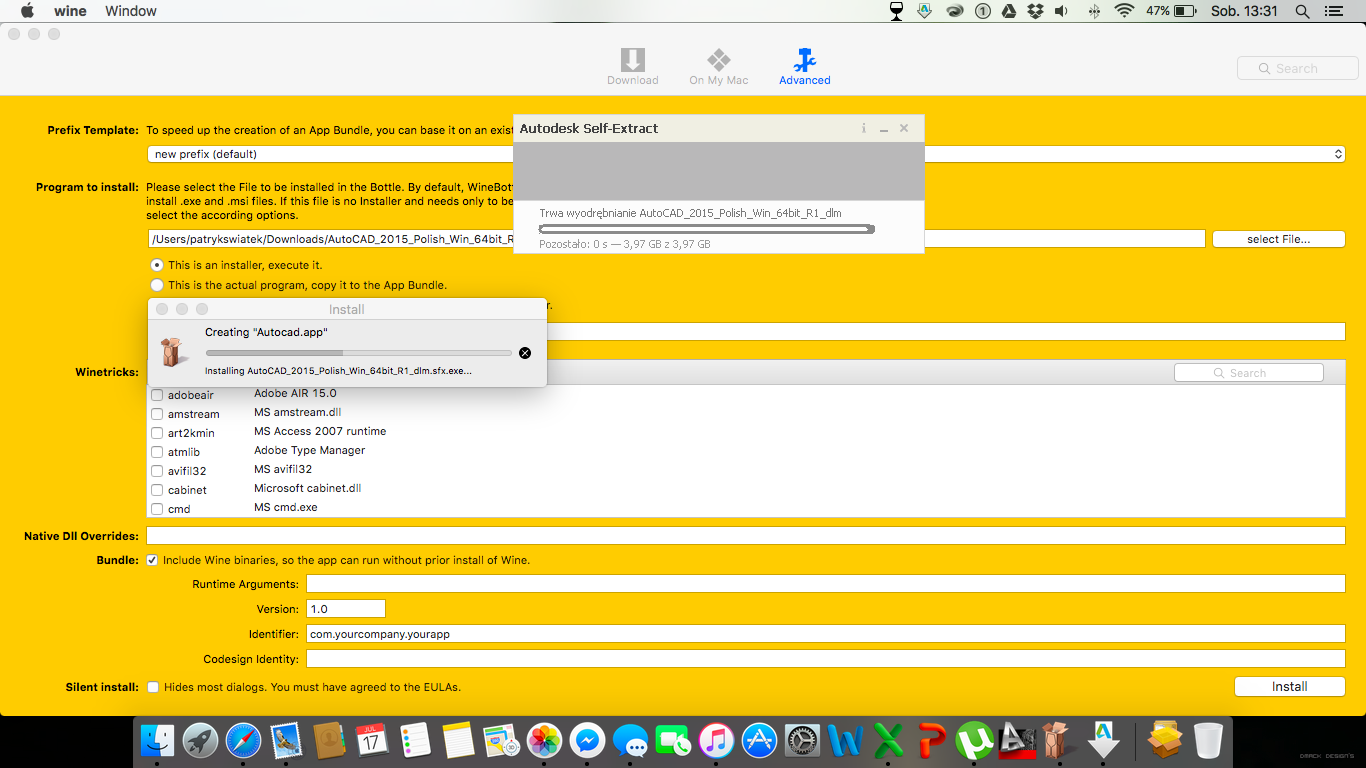Click the Version field showing 1.0
1366x768 pixels.
pos(346,609)
